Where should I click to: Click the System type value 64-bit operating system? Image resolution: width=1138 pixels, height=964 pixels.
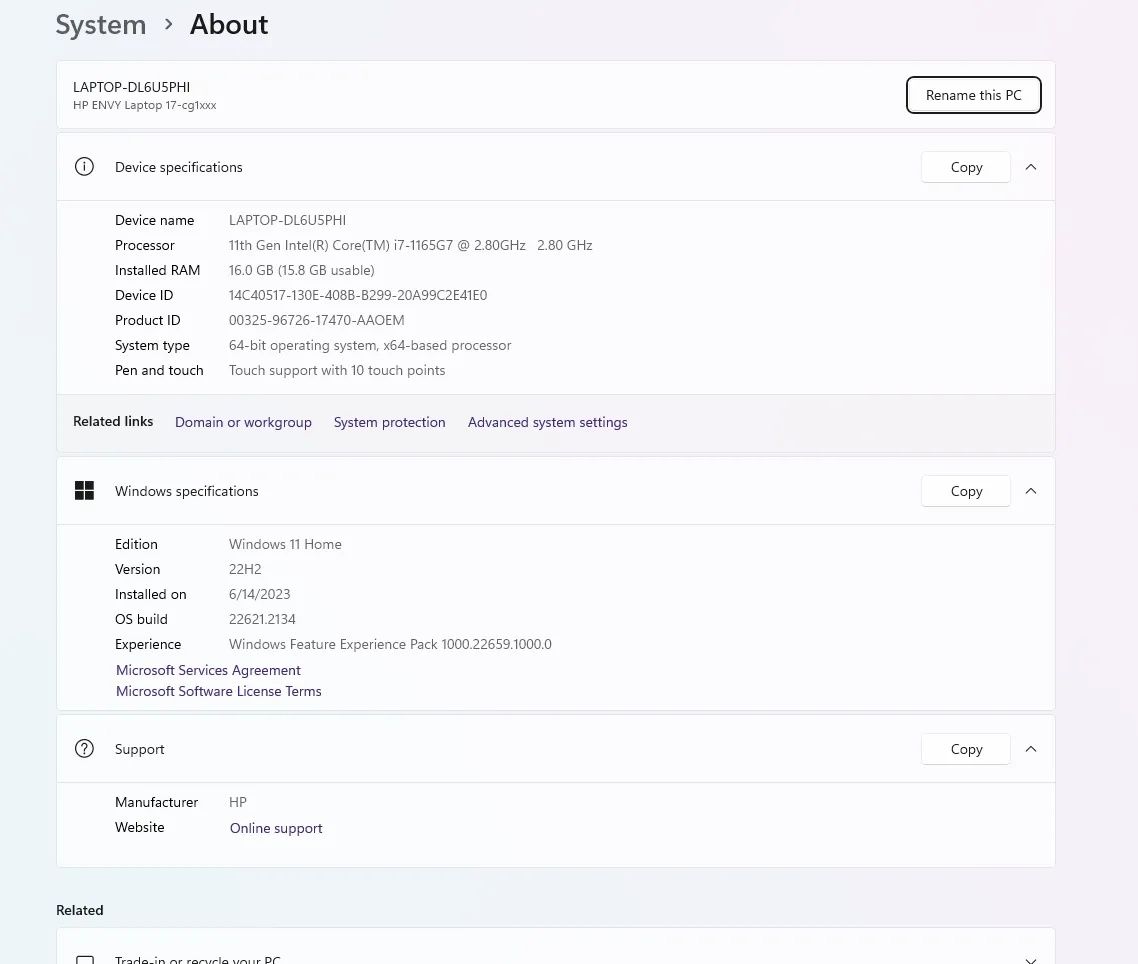[370, 346]
